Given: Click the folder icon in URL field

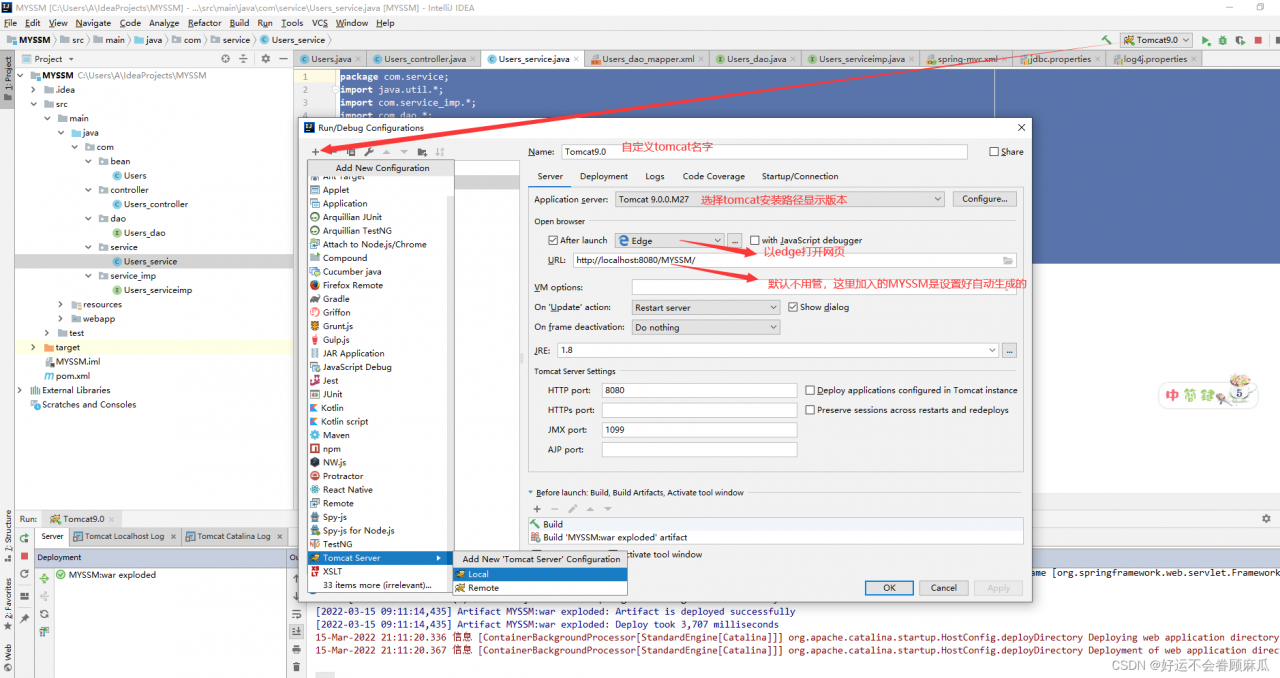Looking at the screenshot, I should pyautogui.click(x=1008, y=261).
